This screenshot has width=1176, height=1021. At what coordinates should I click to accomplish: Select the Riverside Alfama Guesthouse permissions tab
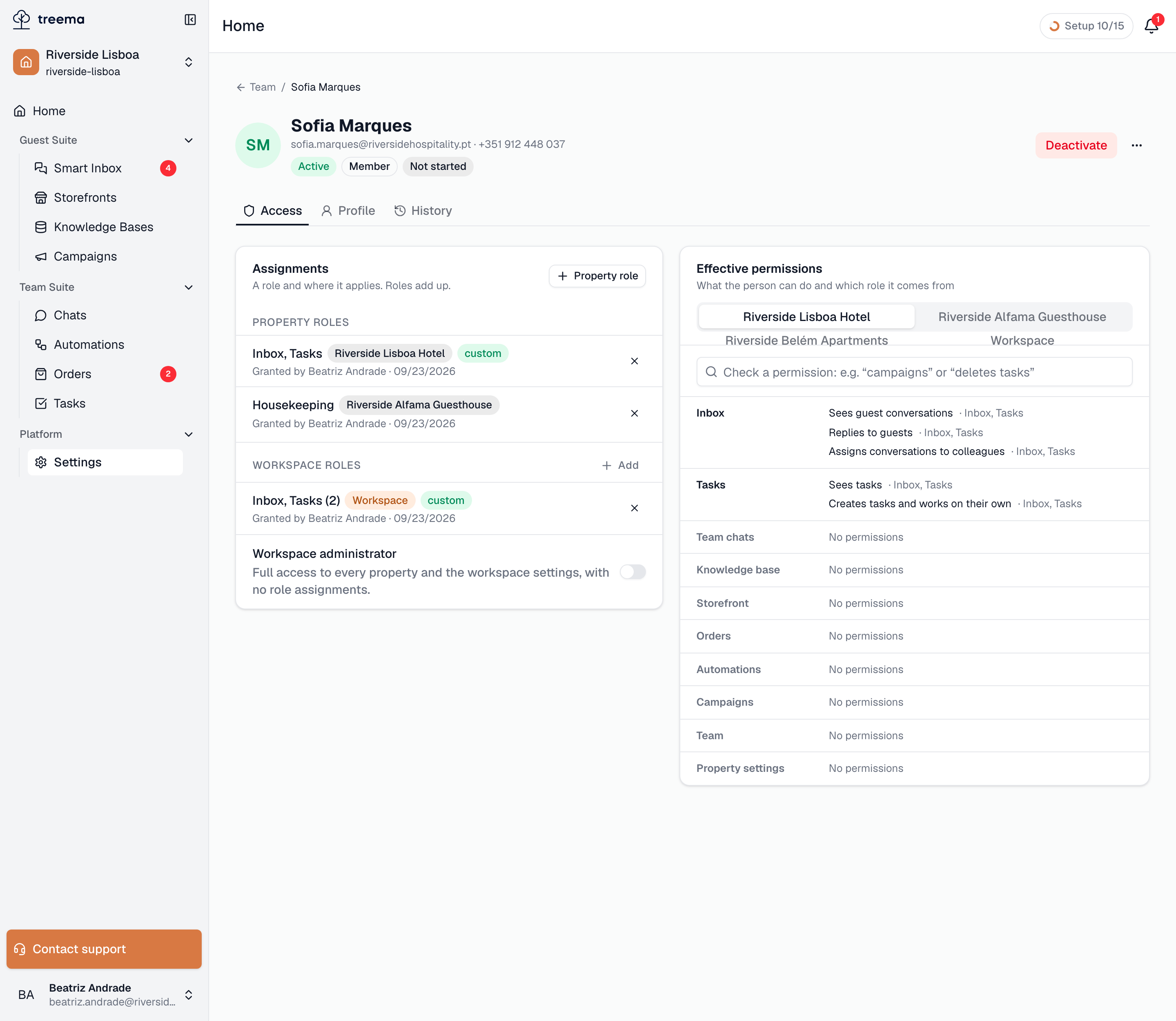tap(1022, 317)
